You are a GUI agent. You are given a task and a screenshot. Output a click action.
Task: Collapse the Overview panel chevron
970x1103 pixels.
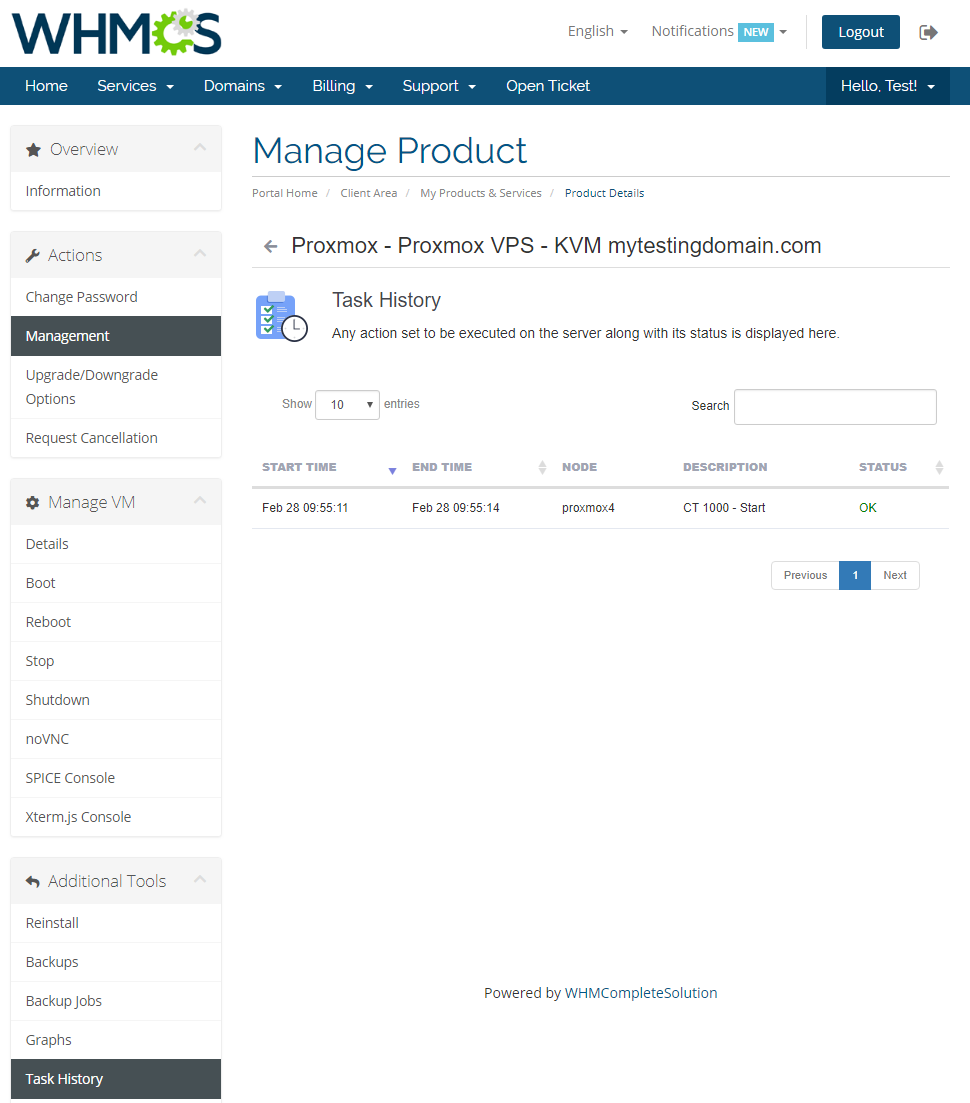[x=200, y=147]
